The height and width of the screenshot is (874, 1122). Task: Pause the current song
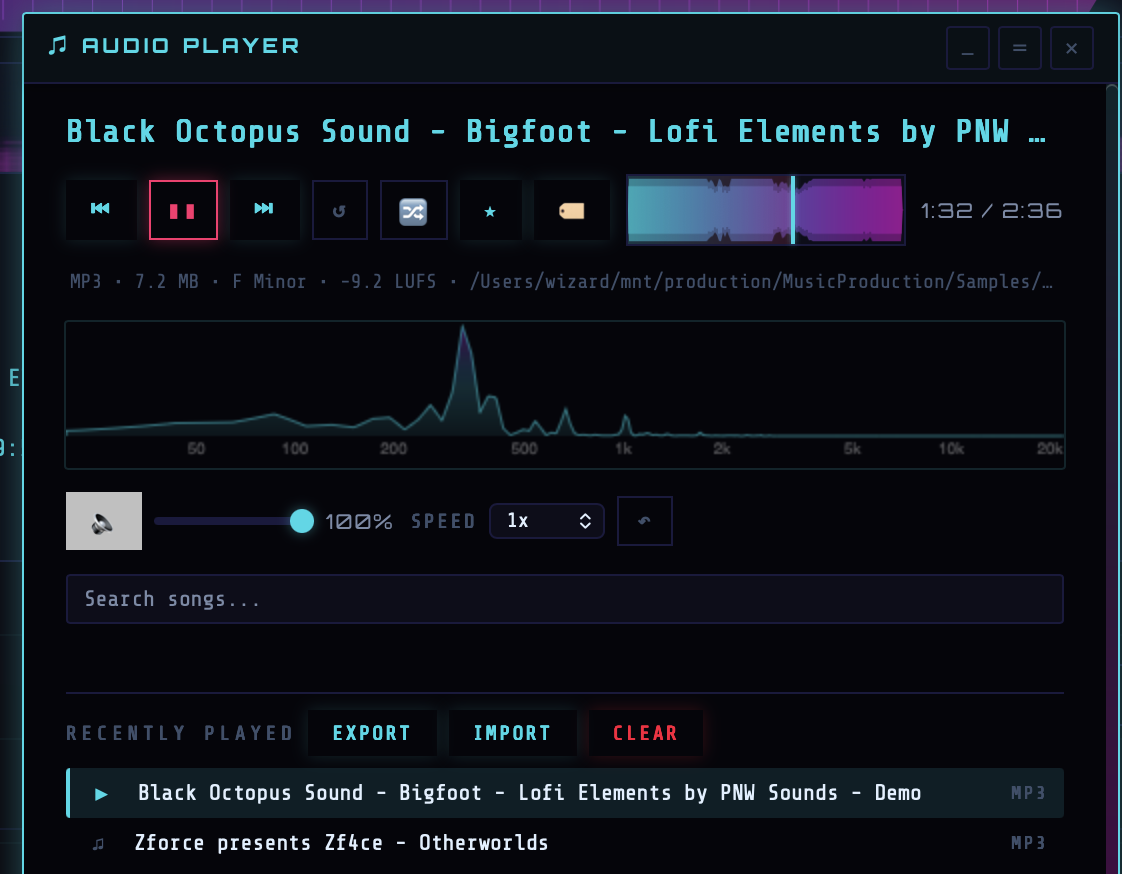tap(183, 210)
